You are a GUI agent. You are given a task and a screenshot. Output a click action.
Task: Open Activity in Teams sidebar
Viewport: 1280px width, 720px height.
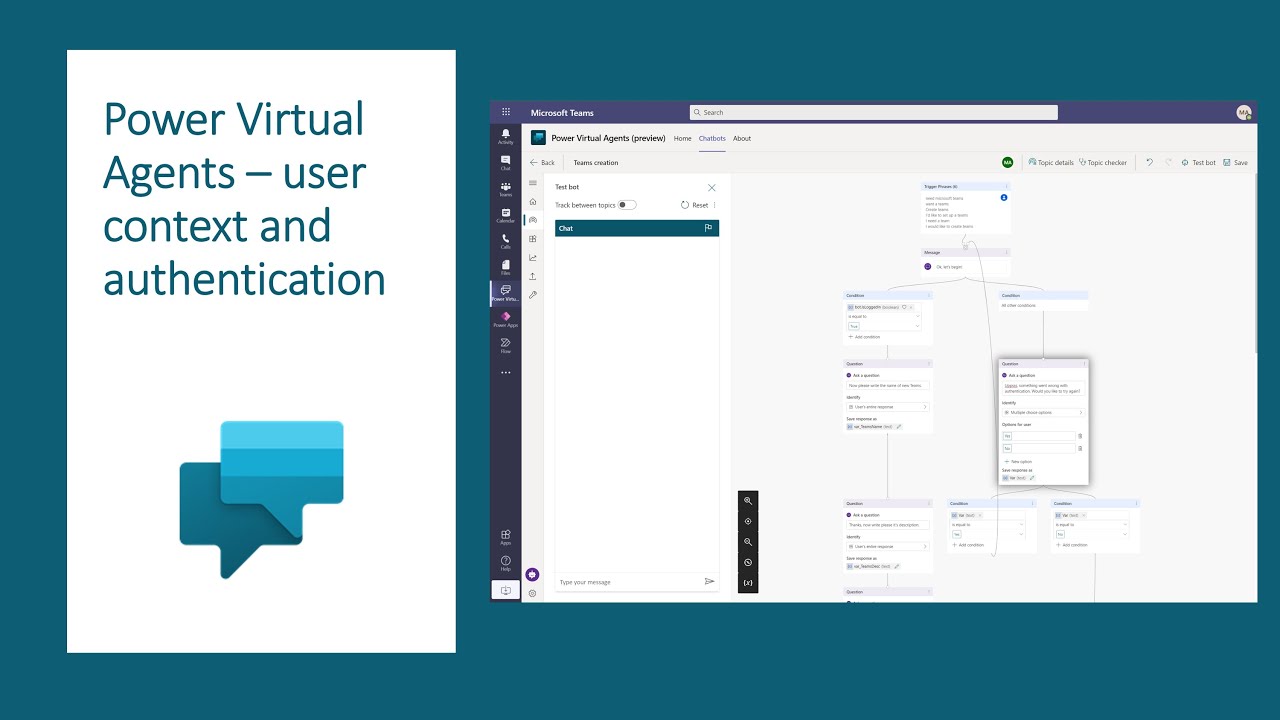click(506, 136)
